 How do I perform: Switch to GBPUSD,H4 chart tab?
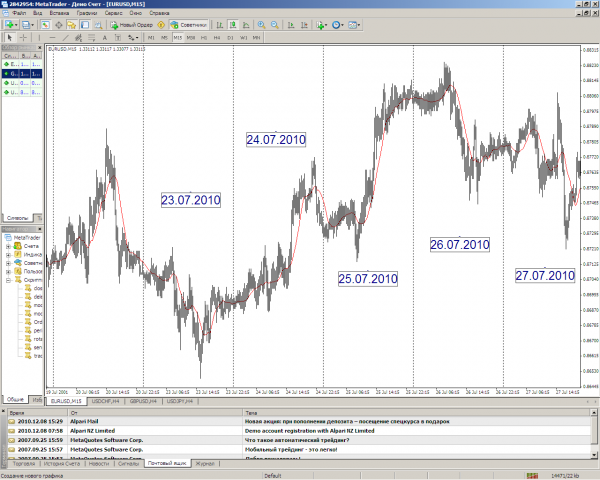[x=143, y=401]
